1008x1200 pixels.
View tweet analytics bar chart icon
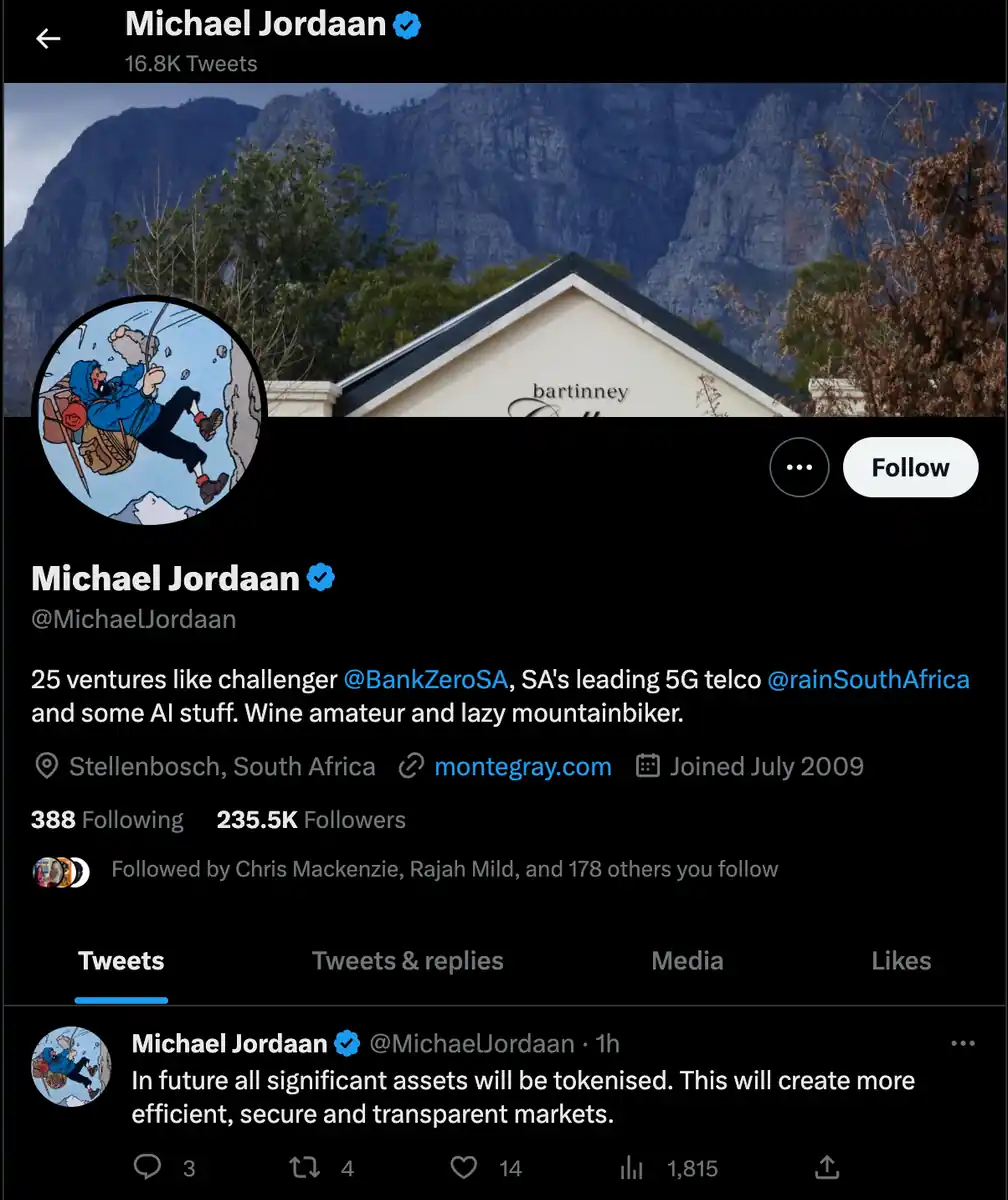pos(632,1167)
